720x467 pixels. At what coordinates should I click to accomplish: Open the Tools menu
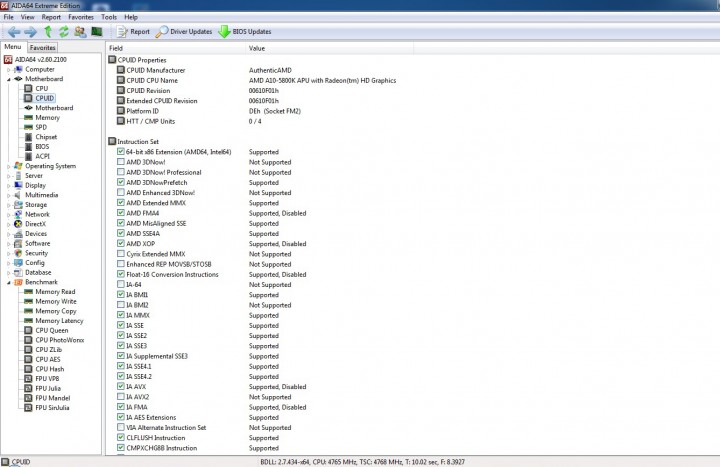(109, 17)
